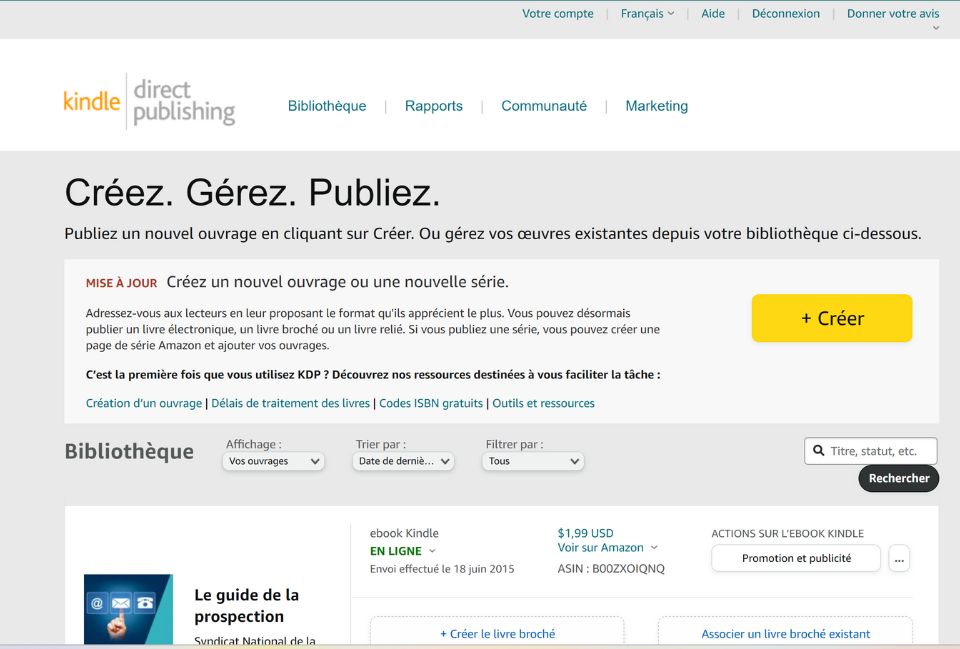960x649 pixels.
Task: Focus the Titre, statut search field
Action: 870,451
